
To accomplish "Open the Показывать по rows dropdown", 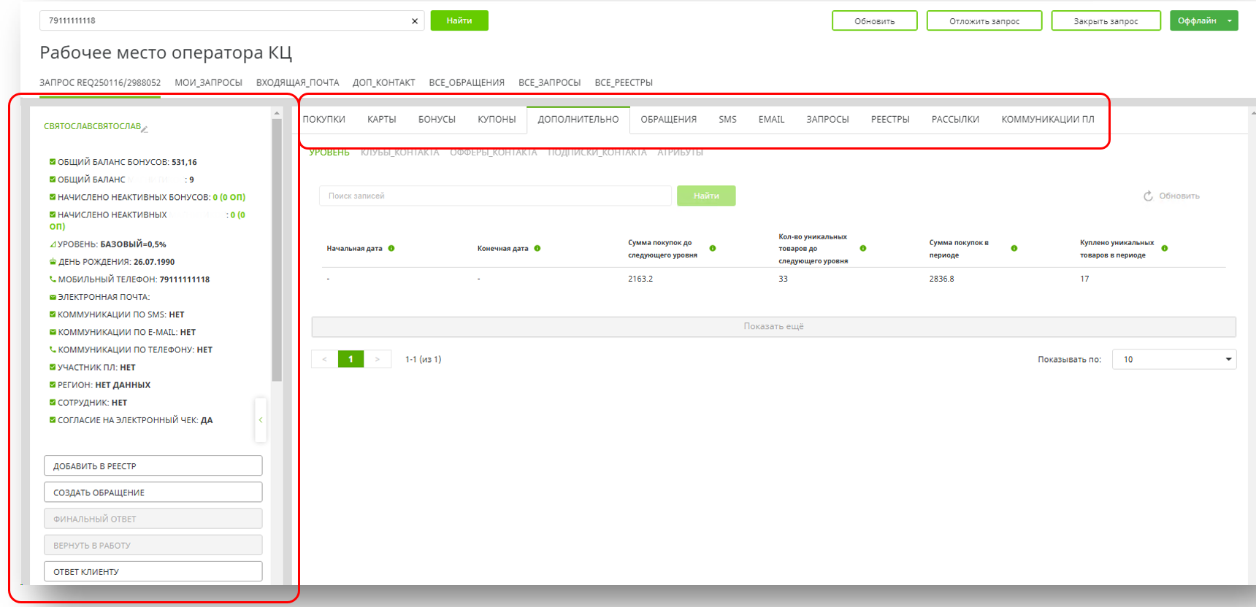I will pyautogui.click(x=1174, y=359).
